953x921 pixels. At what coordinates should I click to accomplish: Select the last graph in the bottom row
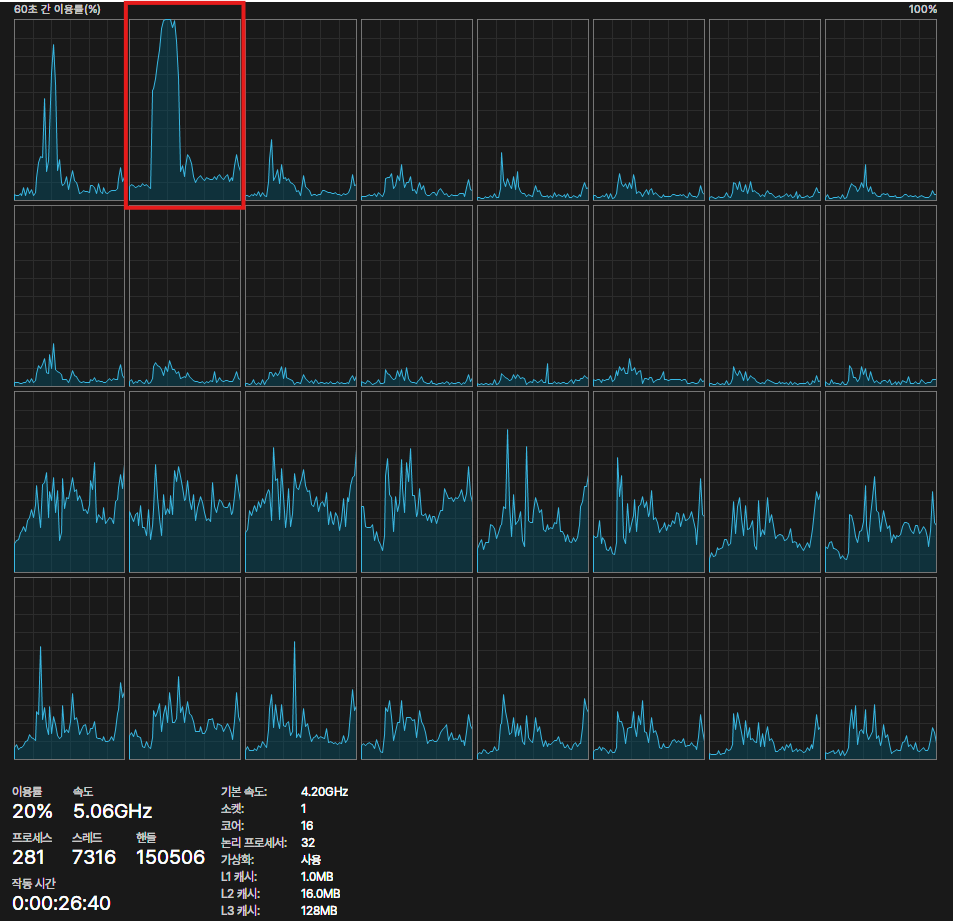(880, 668)
